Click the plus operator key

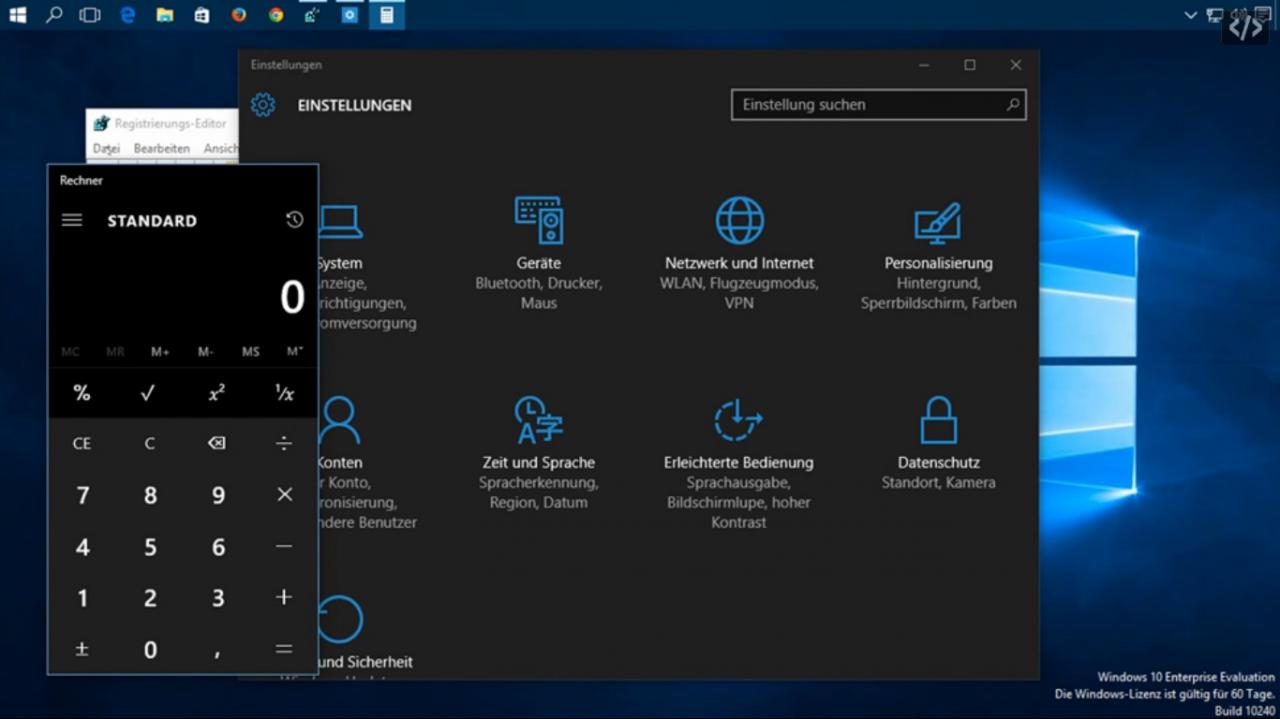(x=284, y=597)
